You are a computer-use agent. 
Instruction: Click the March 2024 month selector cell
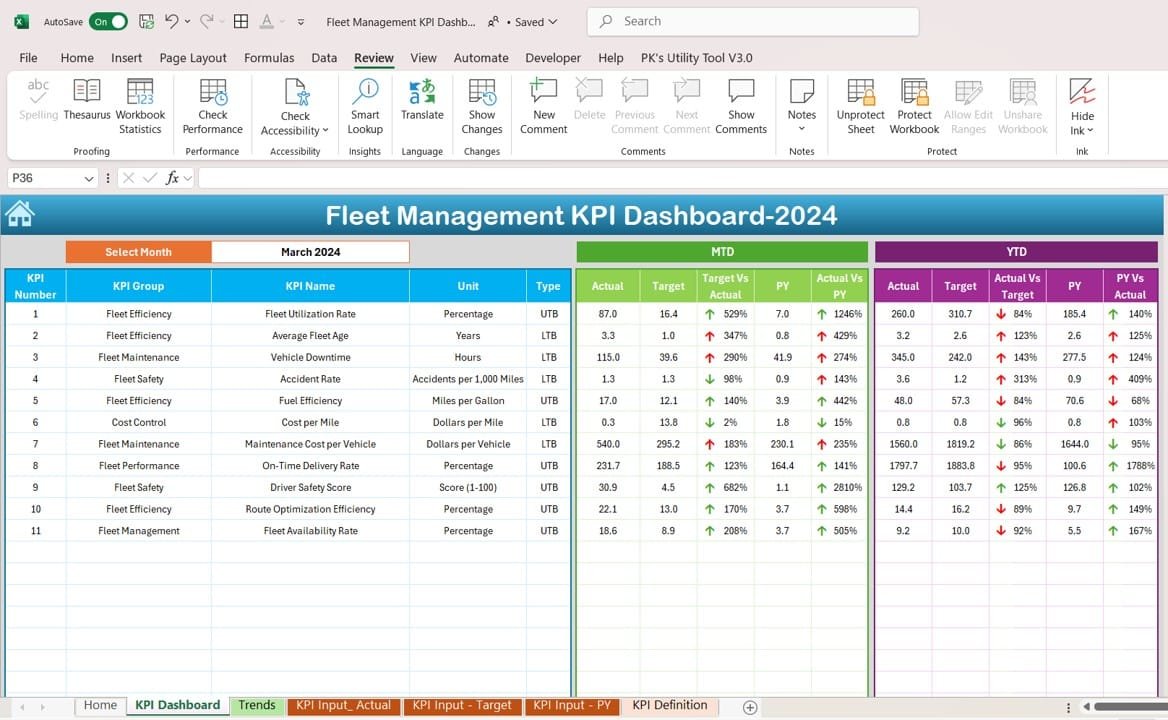tap(310, 252)
